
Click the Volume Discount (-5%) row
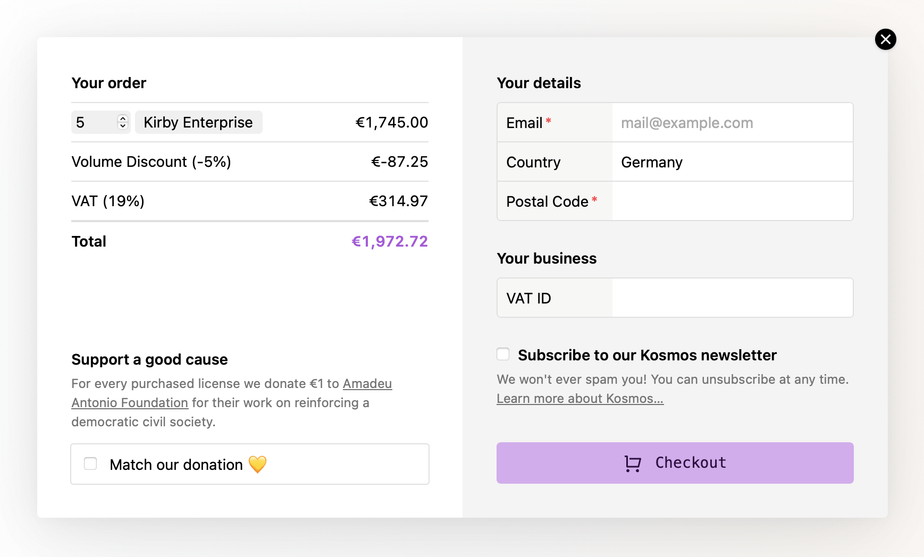tap(151, 162)
